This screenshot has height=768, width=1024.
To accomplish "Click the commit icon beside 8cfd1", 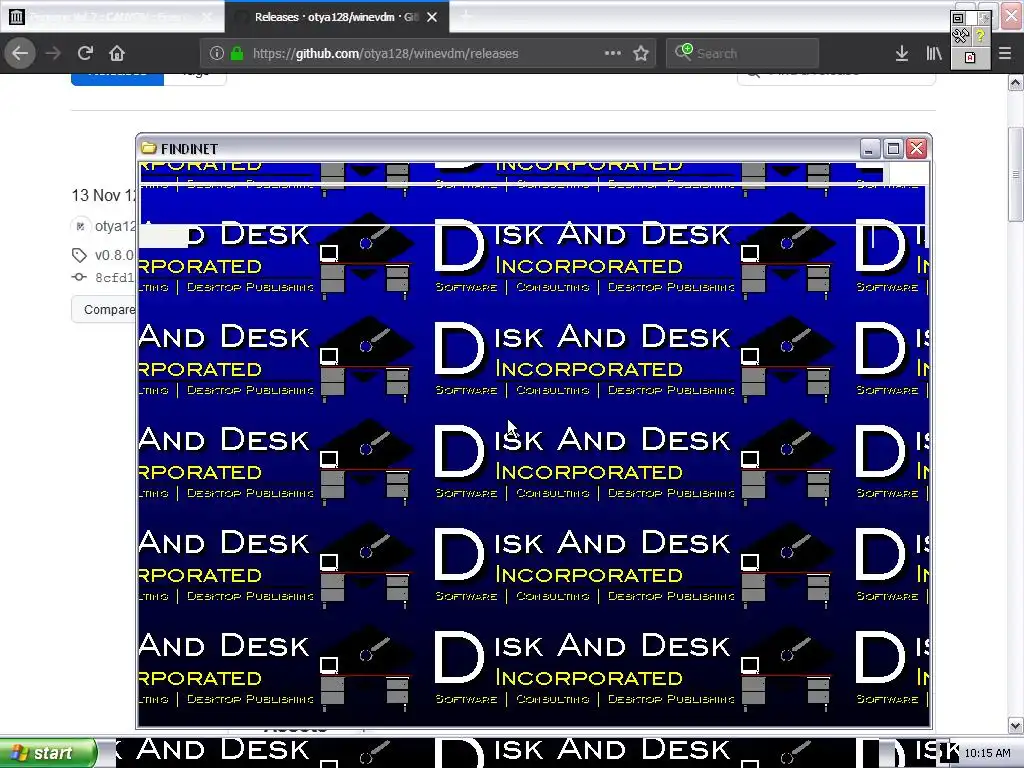I will (79, 277).
